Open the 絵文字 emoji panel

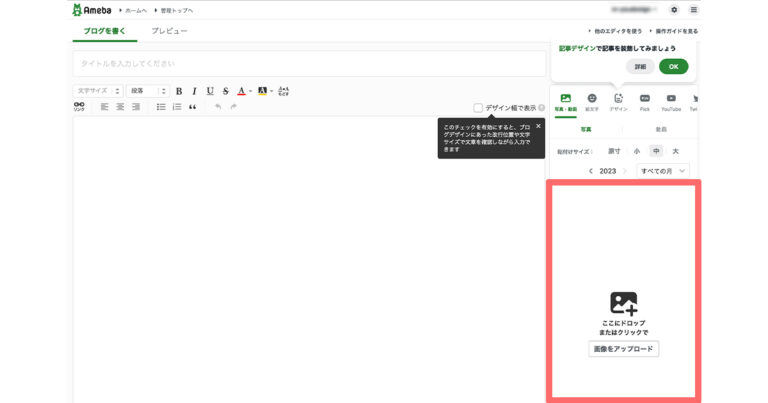[x=592, y=101]
